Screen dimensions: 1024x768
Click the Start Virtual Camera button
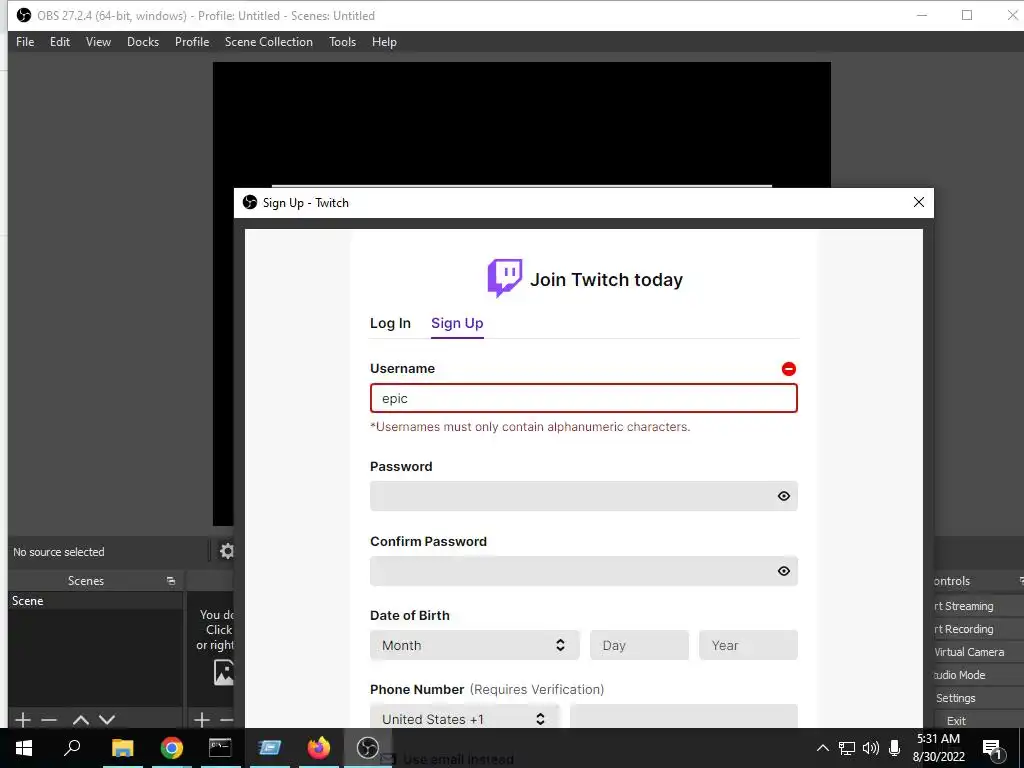pyautogui.click(x=976, y=652)
